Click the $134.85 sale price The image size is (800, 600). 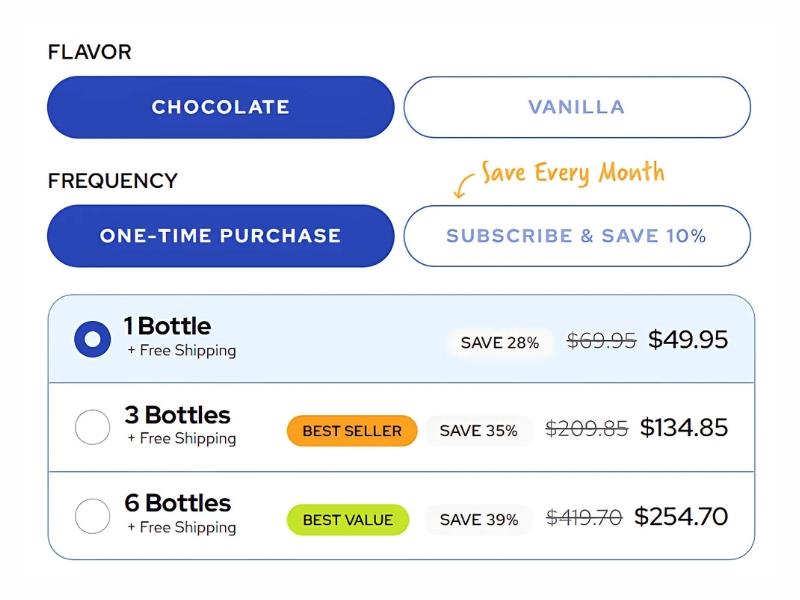(684, 428)
